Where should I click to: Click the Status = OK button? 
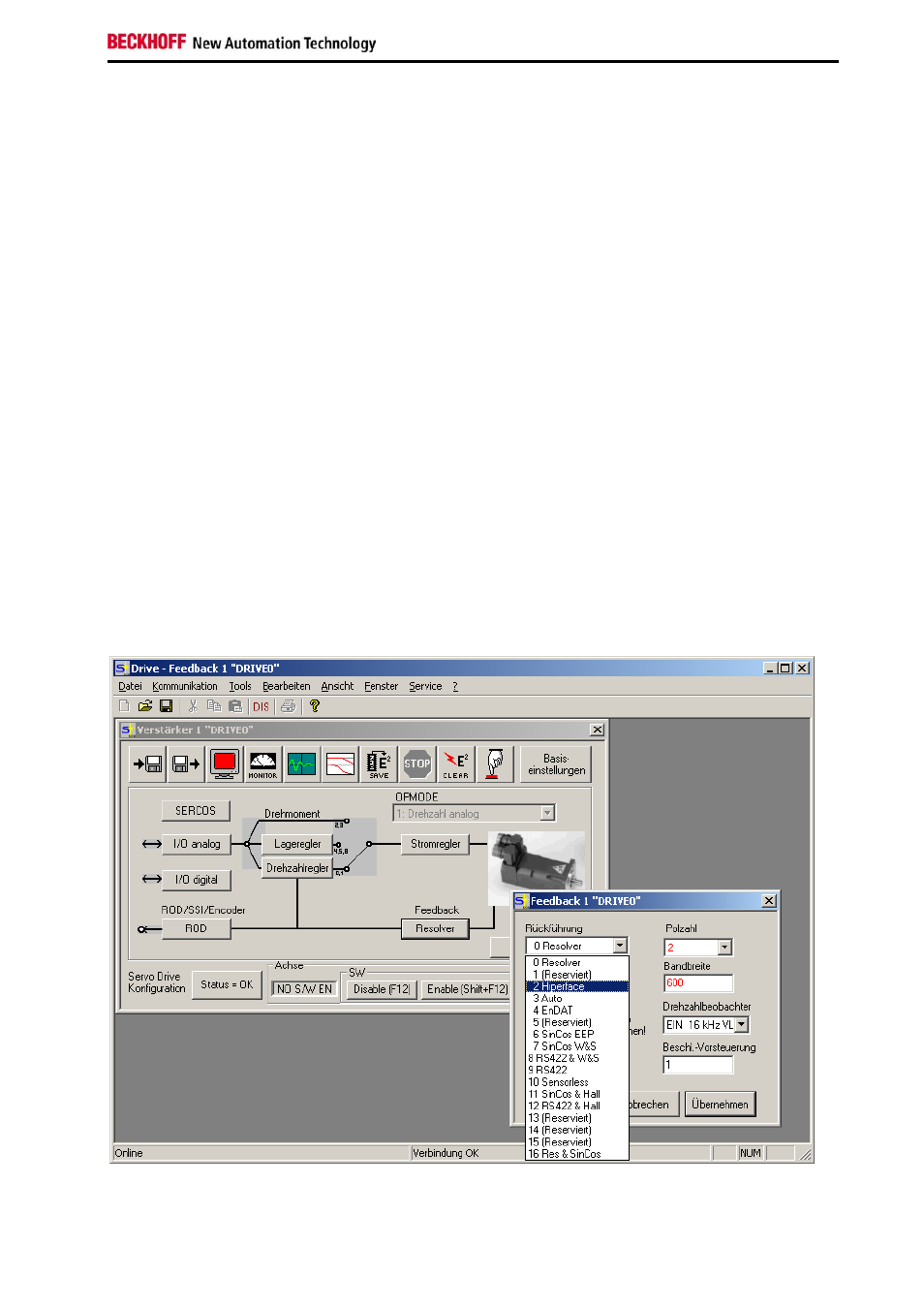click(227, 985)
